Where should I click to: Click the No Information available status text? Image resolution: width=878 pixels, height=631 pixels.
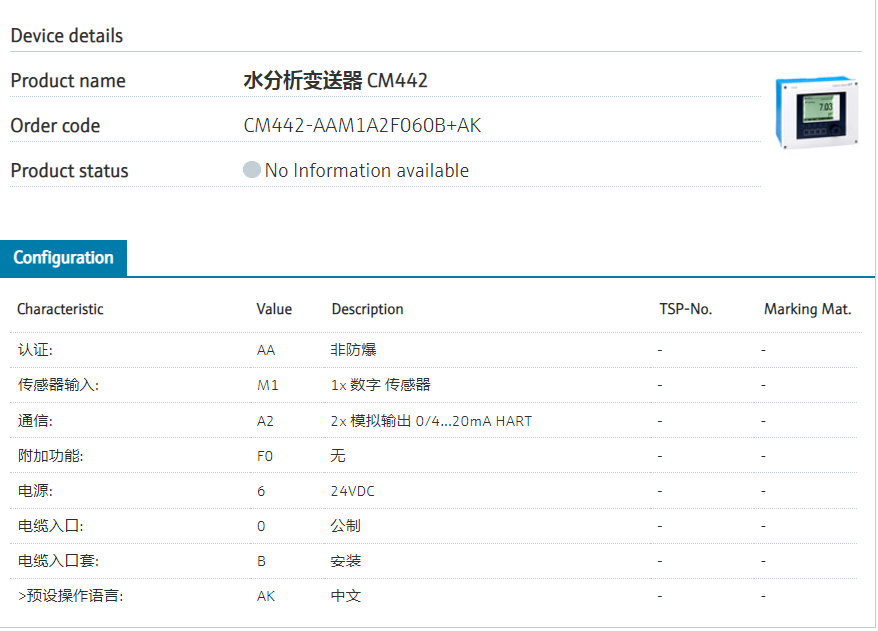tap(366, 171)
